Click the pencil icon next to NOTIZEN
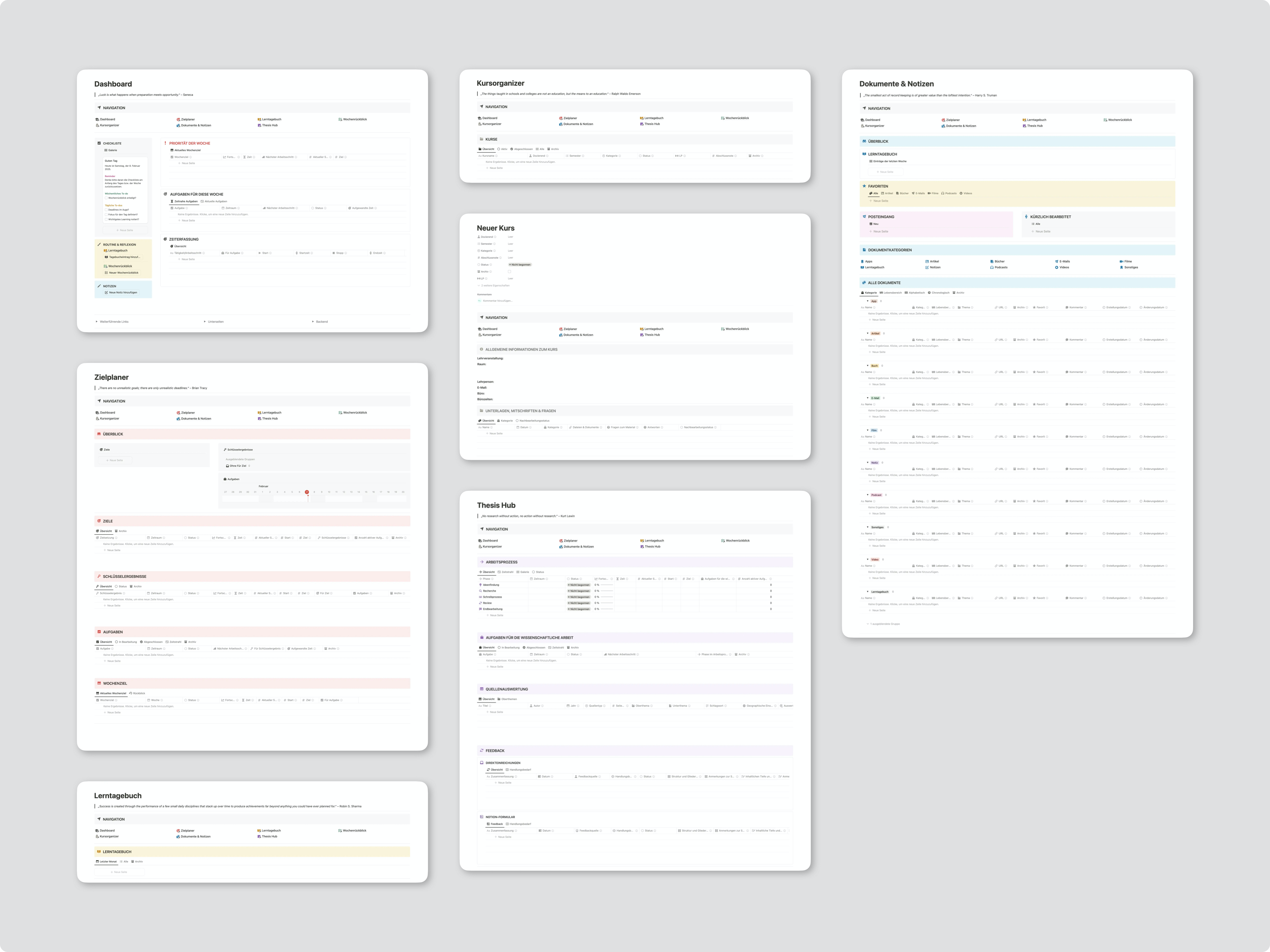This screenshot has height=952, width=1270. click(99, 286)
